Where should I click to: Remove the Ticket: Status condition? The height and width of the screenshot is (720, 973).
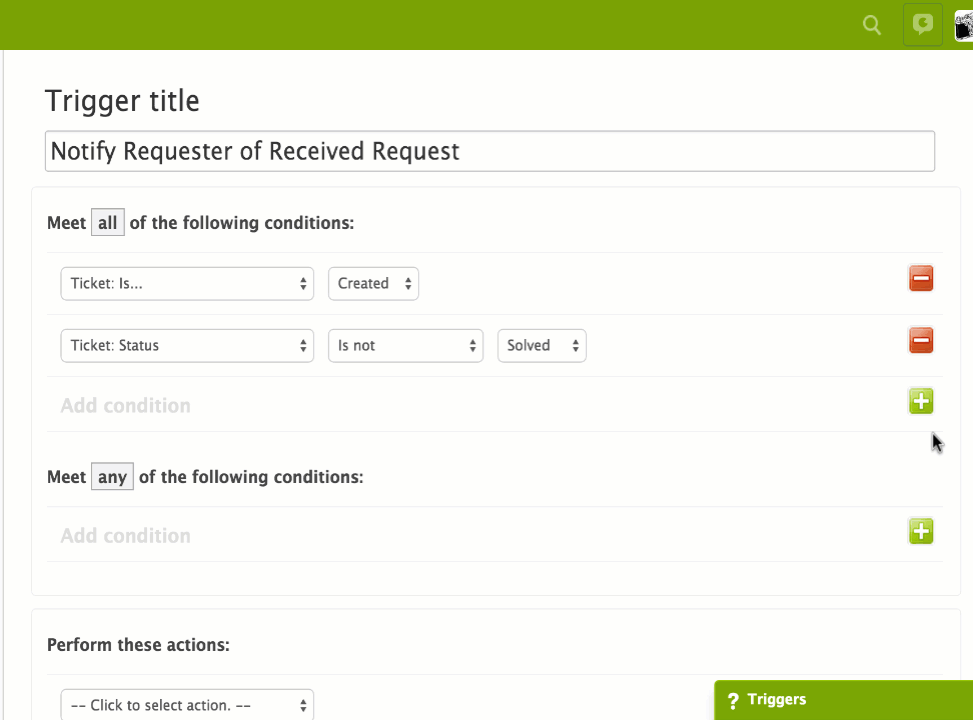(x=920, y=341)
